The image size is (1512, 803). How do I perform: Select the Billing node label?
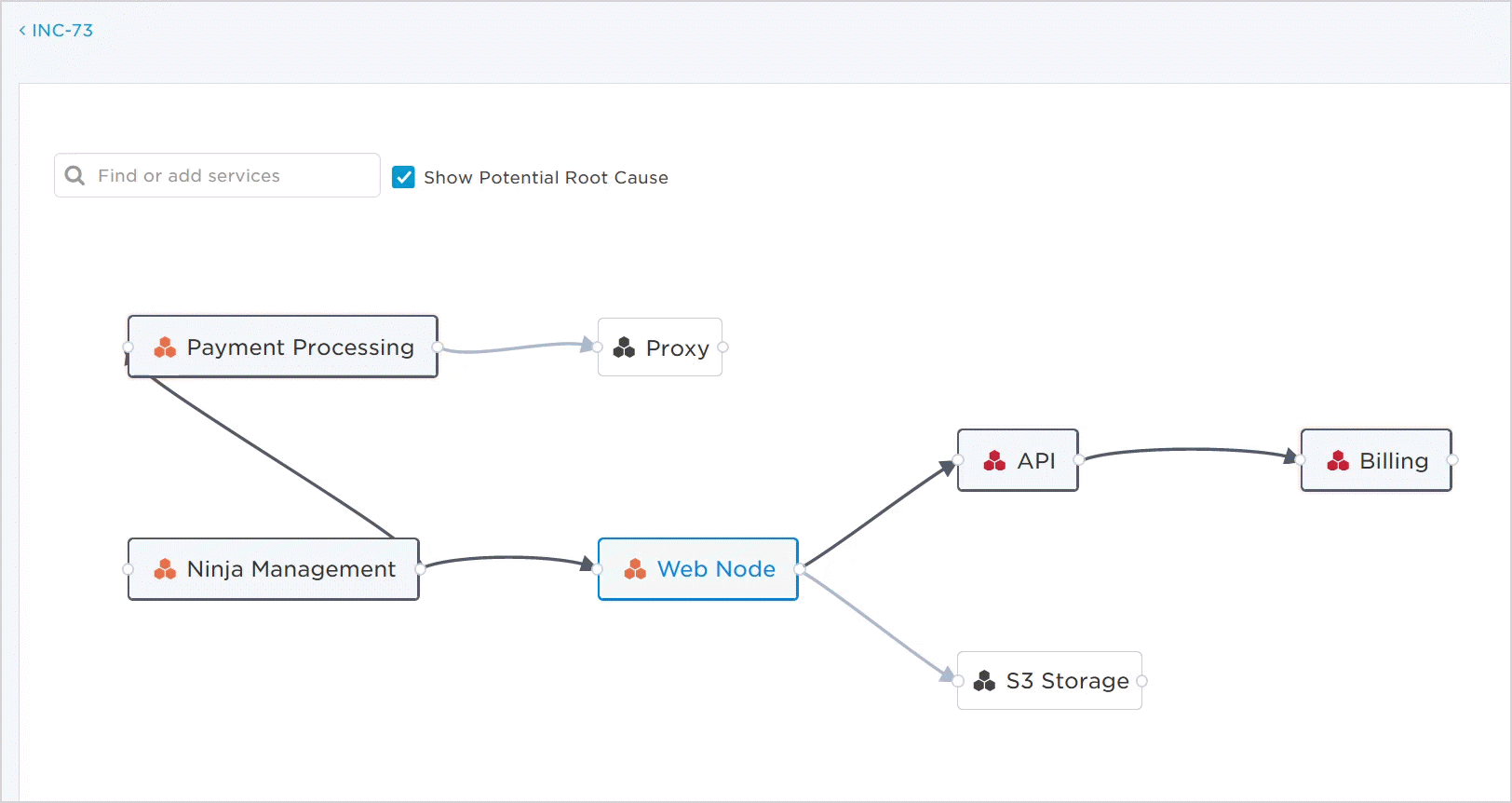[1393, 461]
